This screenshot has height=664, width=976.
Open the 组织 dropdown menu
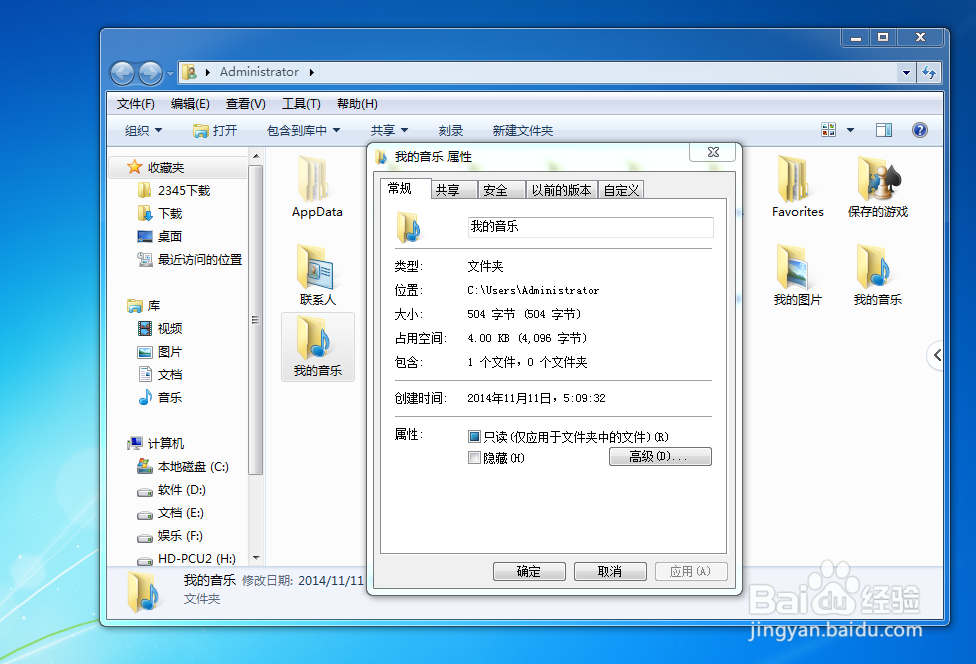(143, 130)
